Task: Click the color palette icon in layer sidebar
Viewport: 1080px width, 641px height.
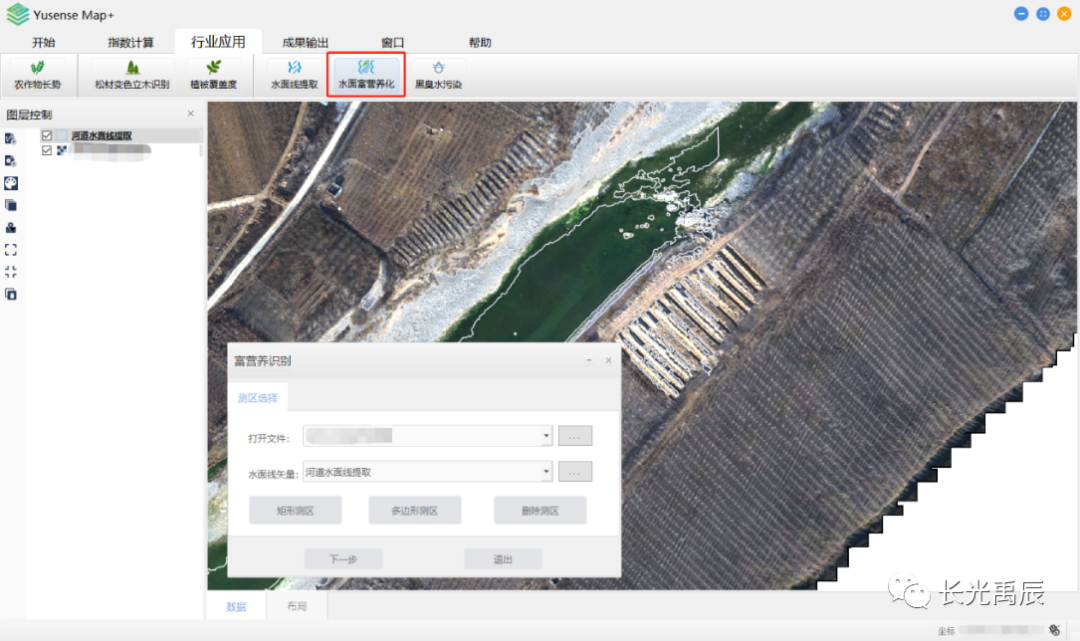Action: 11,183
